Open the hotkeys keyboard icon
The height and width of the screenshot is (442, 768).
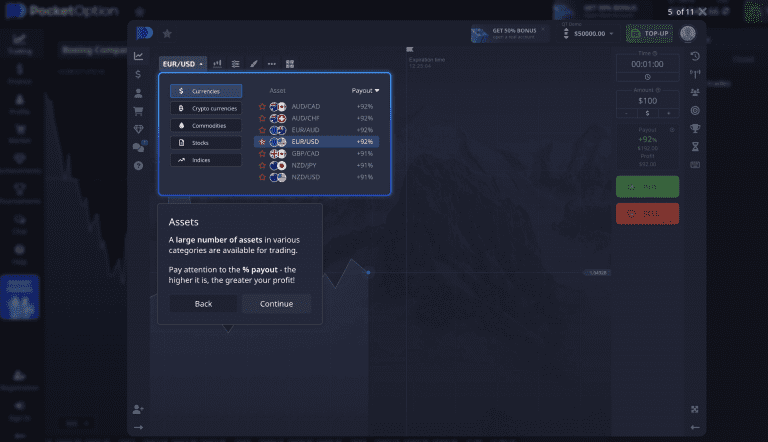click(x=695, y=165)
